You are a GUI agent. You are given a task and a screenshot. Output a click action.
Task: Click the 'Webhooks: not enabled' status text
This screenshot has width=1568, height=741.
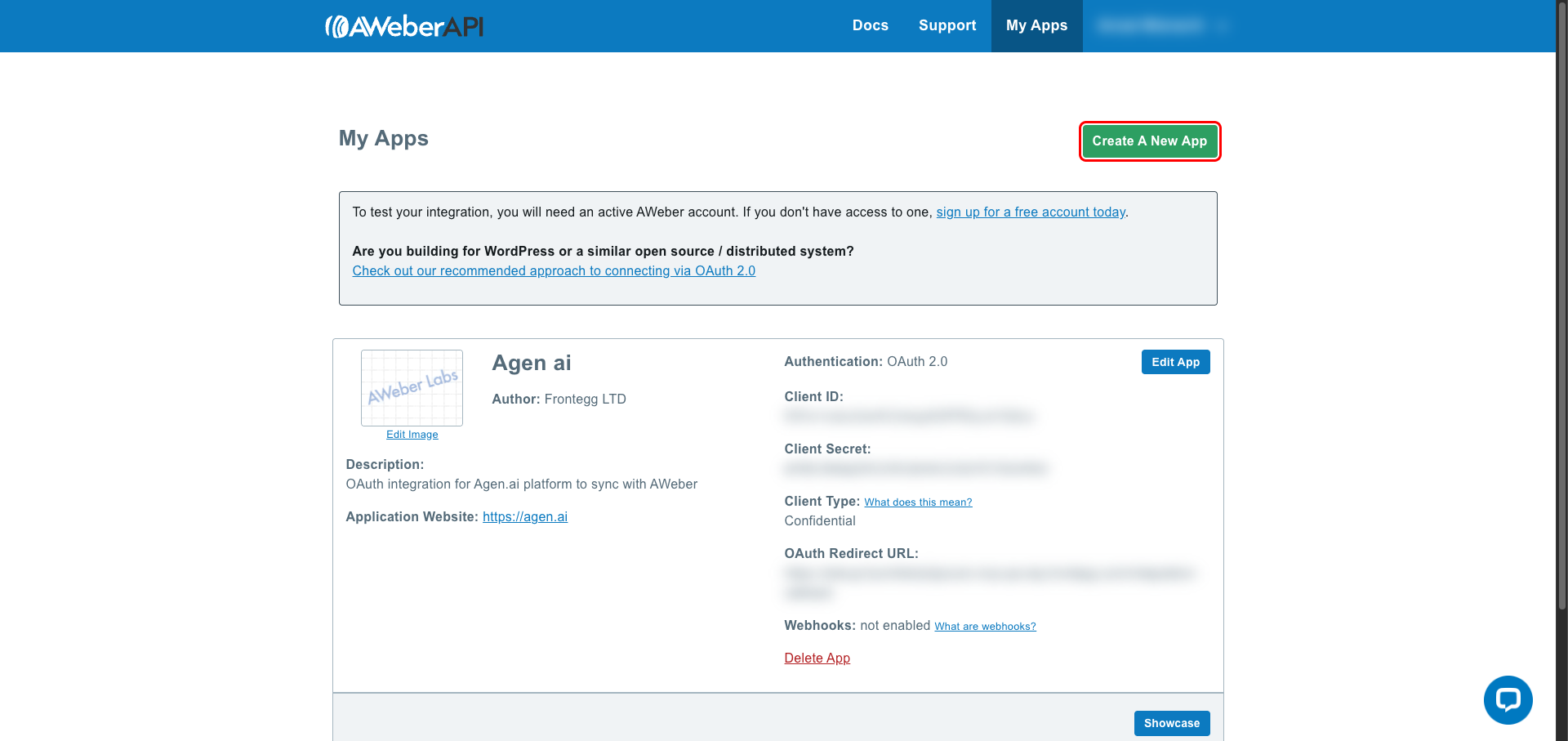(x=857, y=625)
